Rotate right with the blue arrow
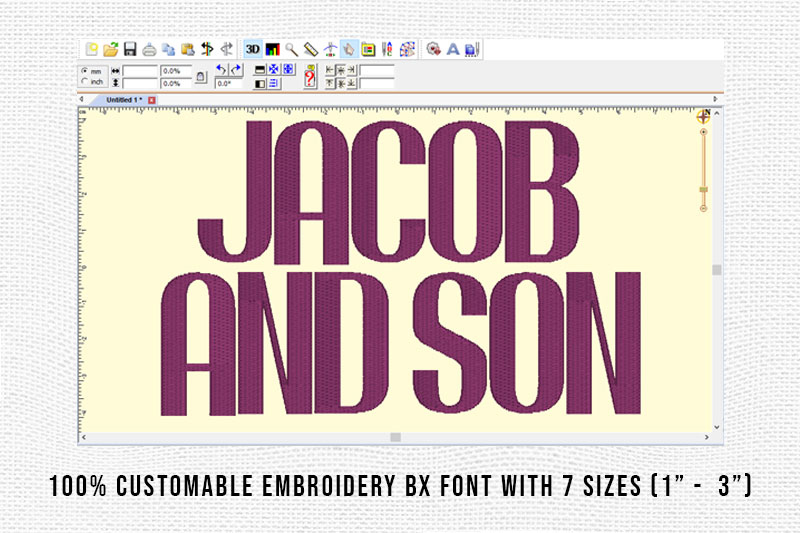Screen dimensions: 800x533 click(x=236, y=69)
